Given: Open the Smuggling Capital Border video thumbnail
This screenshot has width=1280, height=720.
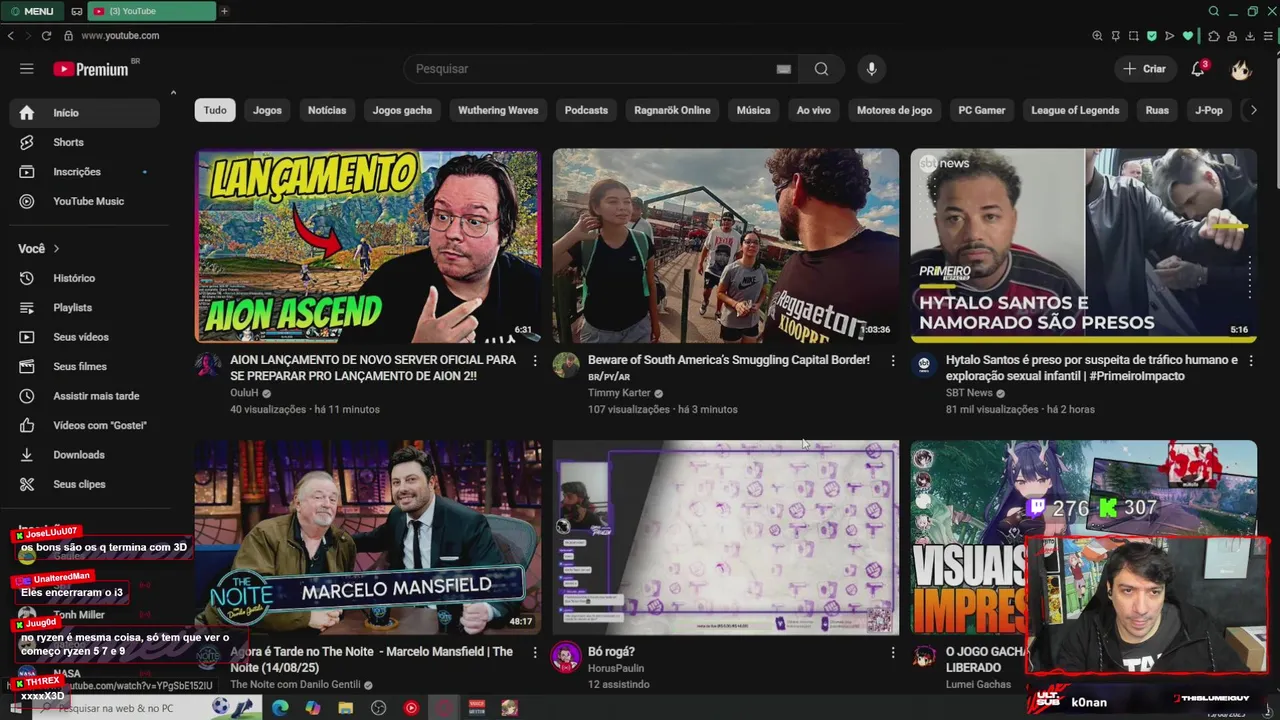Looking at the screenshot, I should [x=726, y=246].
